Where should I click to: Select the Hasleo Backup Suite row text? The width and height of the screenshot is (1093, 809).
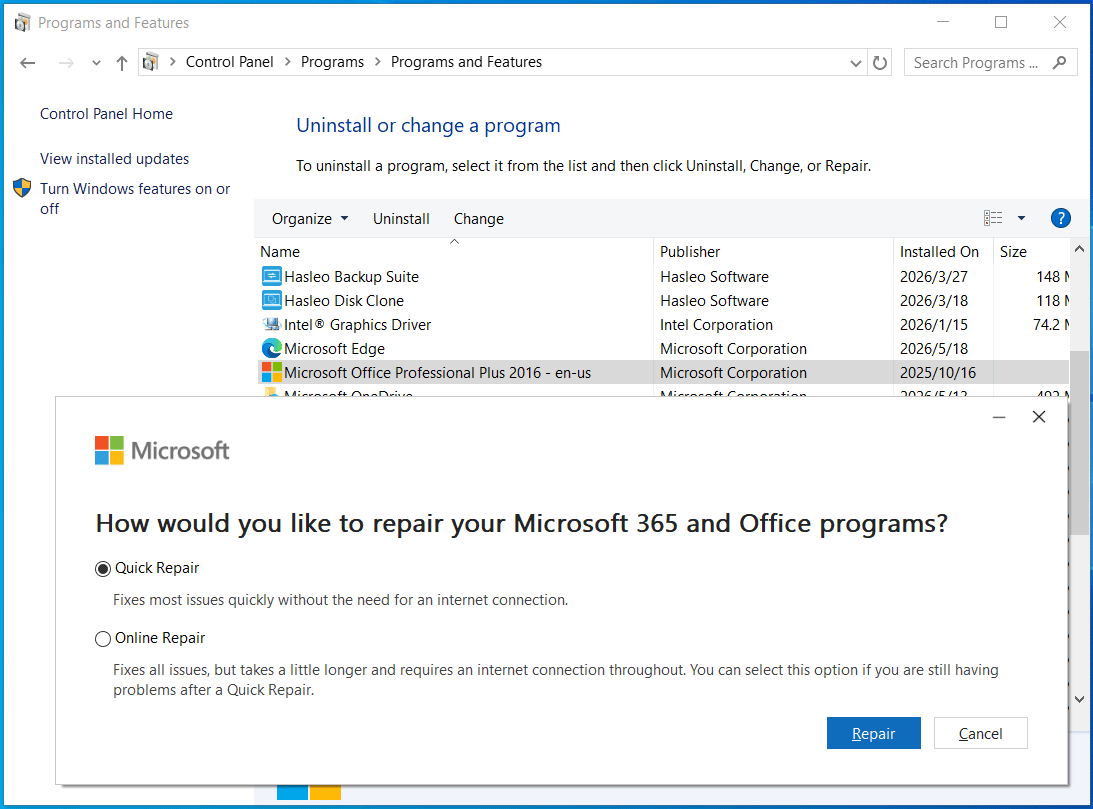point(351,277)
